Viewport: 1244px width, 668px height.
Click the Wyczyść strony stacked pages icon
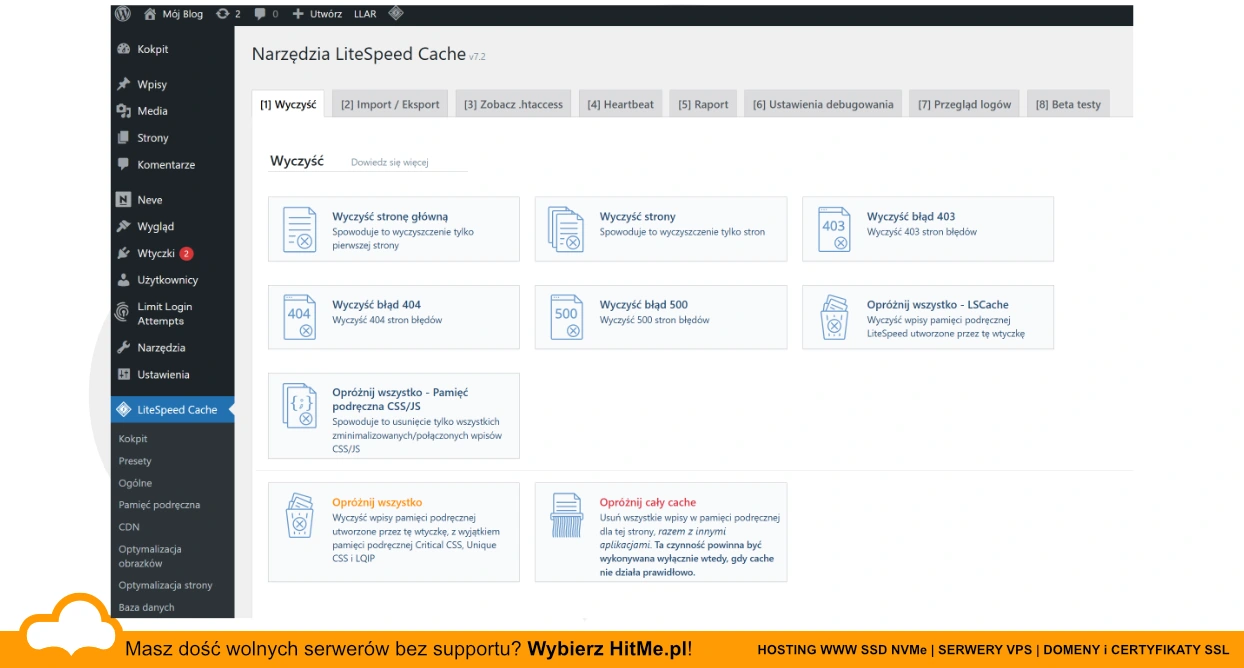pyautogui.click(x=566, y=229)
